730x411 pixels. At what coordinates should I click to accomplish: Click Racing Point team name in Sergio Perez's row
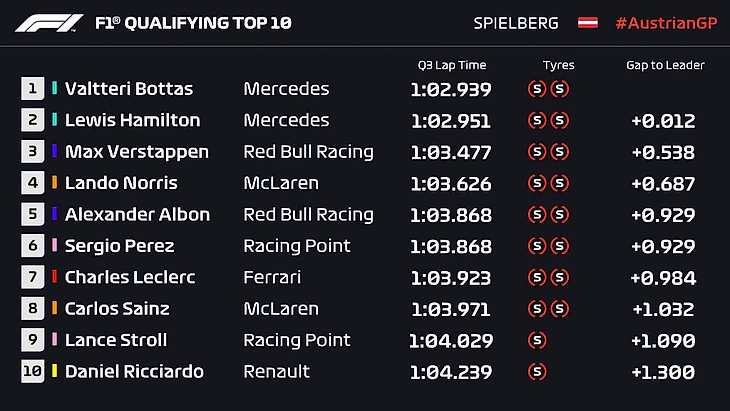pyautogui.click(x=297, y=246)
